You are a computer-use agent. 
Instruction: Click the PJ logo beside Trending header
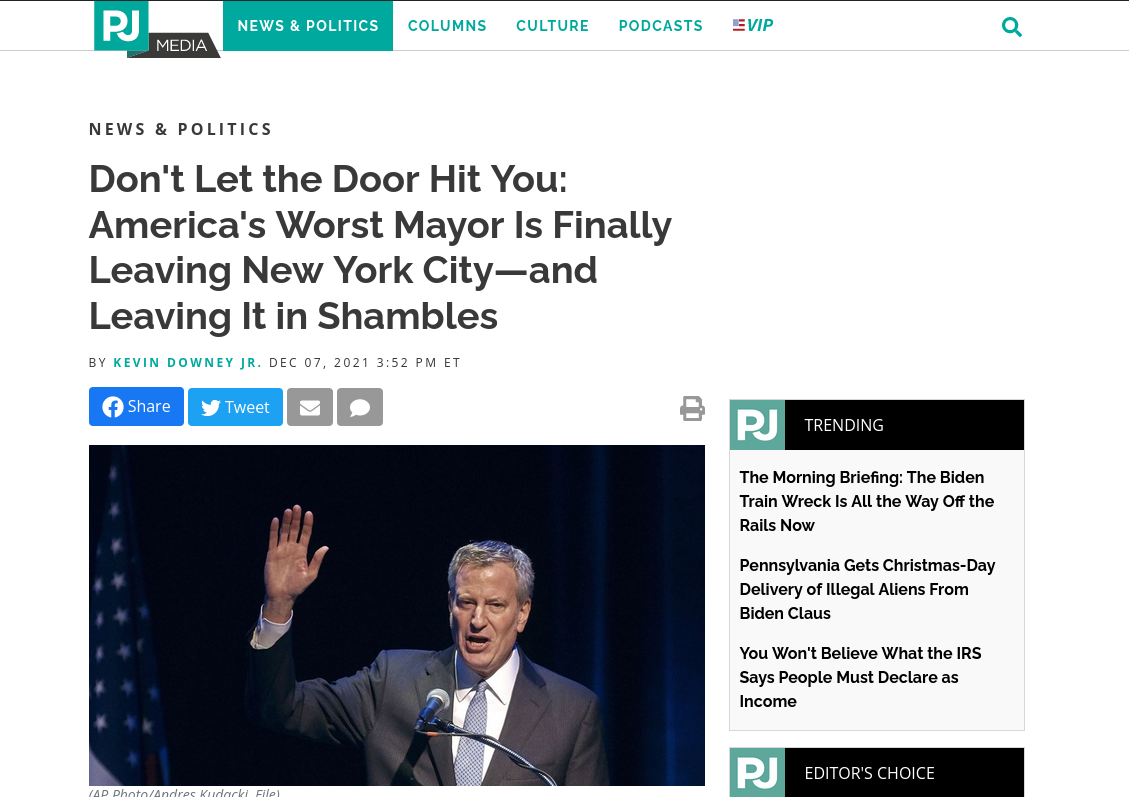pos(757,425)
